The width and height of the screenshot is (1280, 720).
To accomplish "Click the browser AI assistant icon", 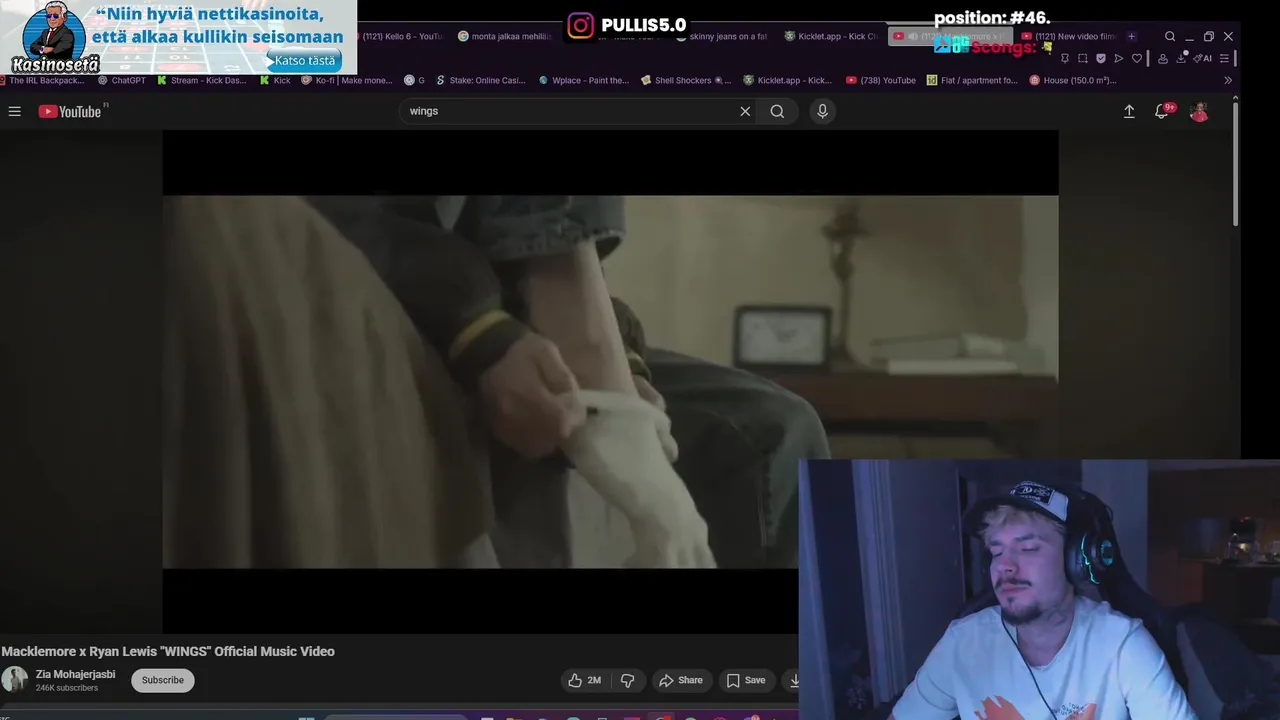I will click(x=1202, y=58).
